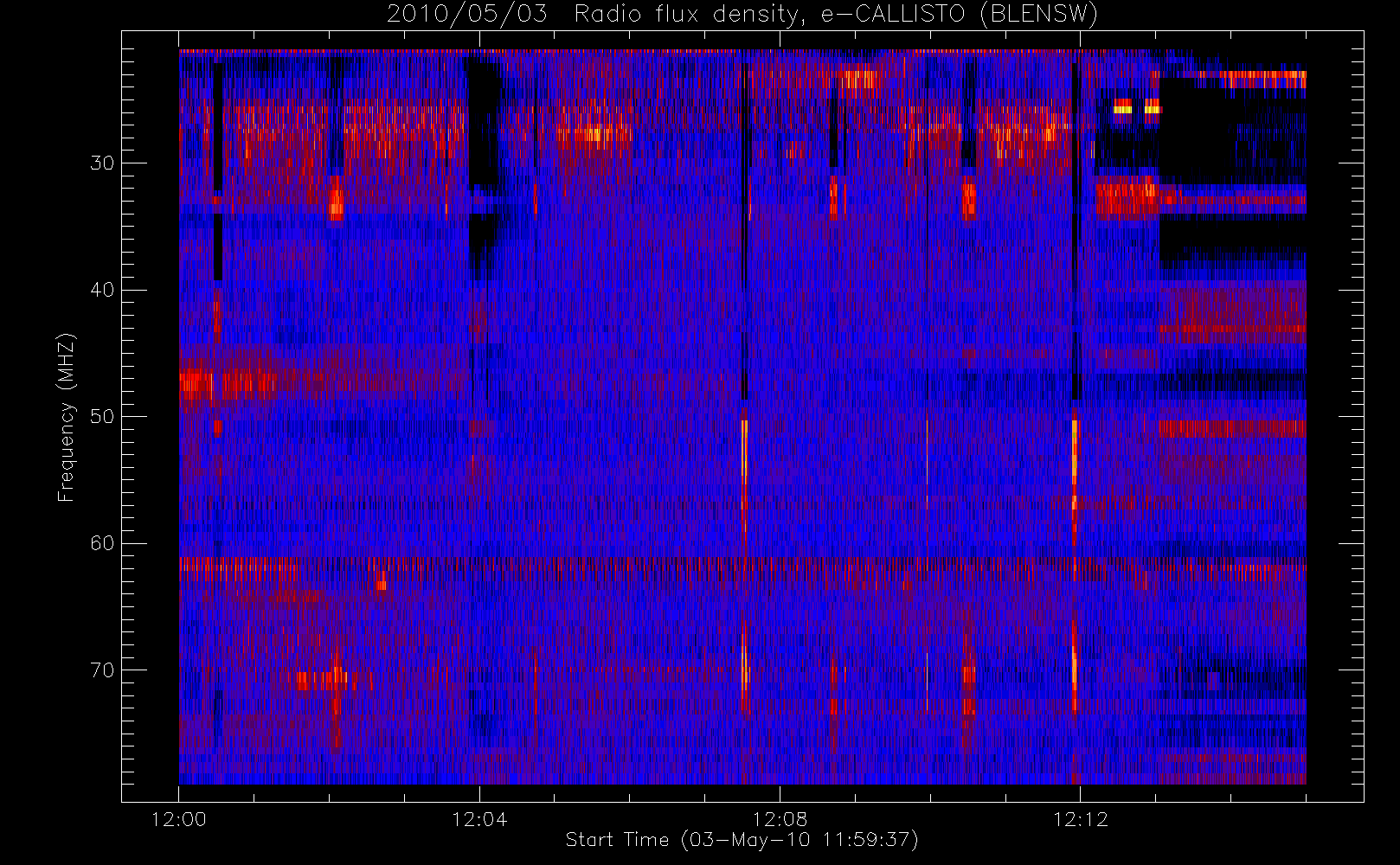Select the 12:00 time tick label

tap(179, 819)
